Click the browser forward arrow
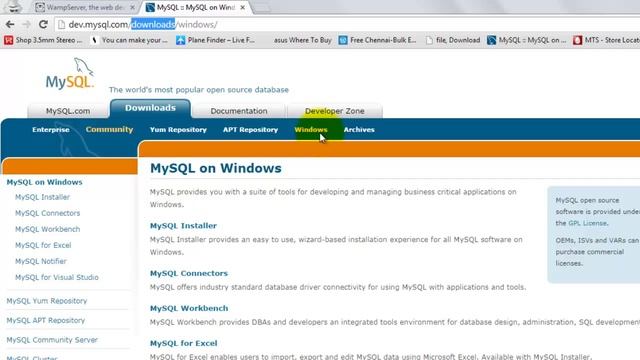The width and height of the screenshot is (640, 360). (27, 24)
